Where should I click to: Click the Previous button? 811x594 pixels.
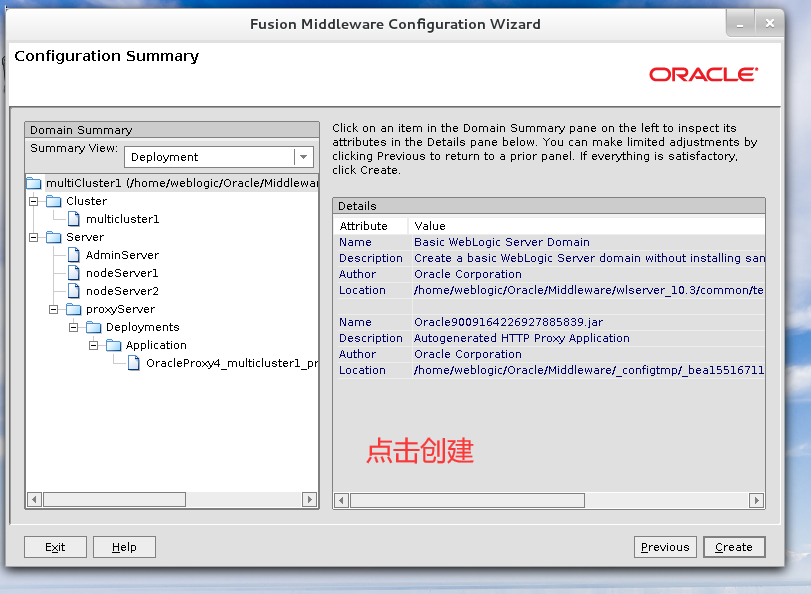pos(665,547)
